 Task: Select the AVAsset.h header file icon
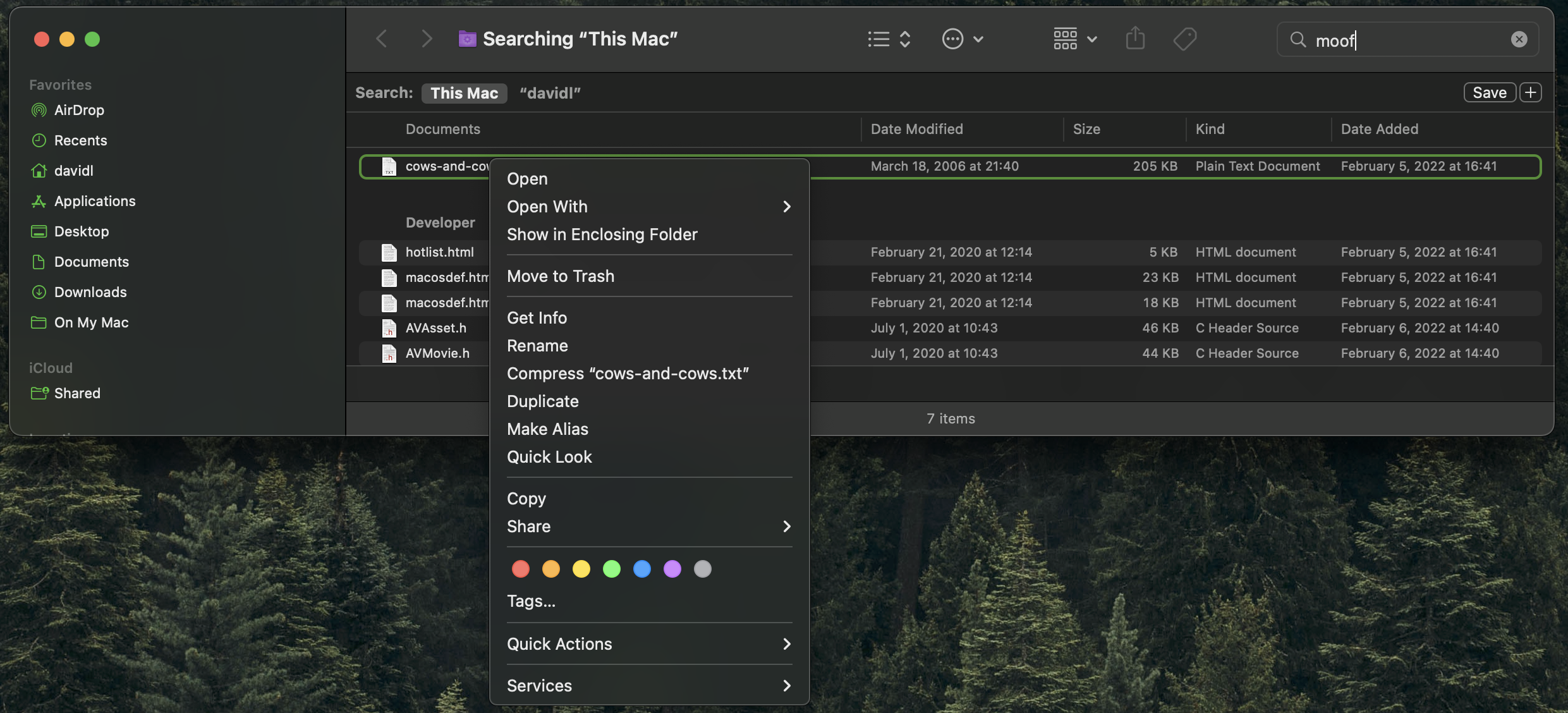pyautogui.click(x=389, y=328)
